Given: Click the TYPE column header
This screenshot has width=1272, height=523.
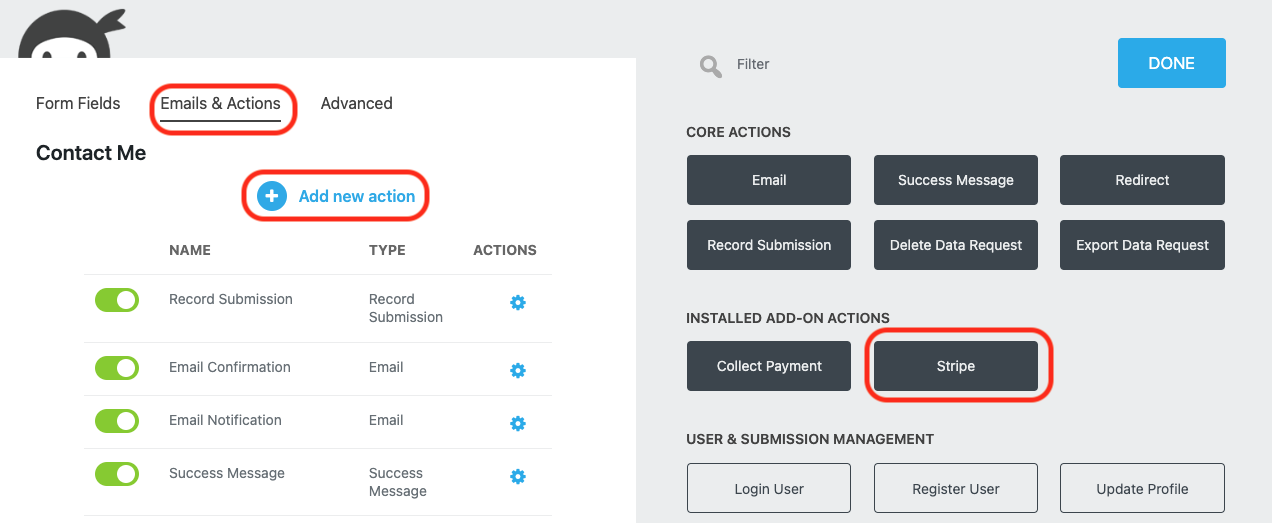Looking at the screenshot, I should click(387, 250).
